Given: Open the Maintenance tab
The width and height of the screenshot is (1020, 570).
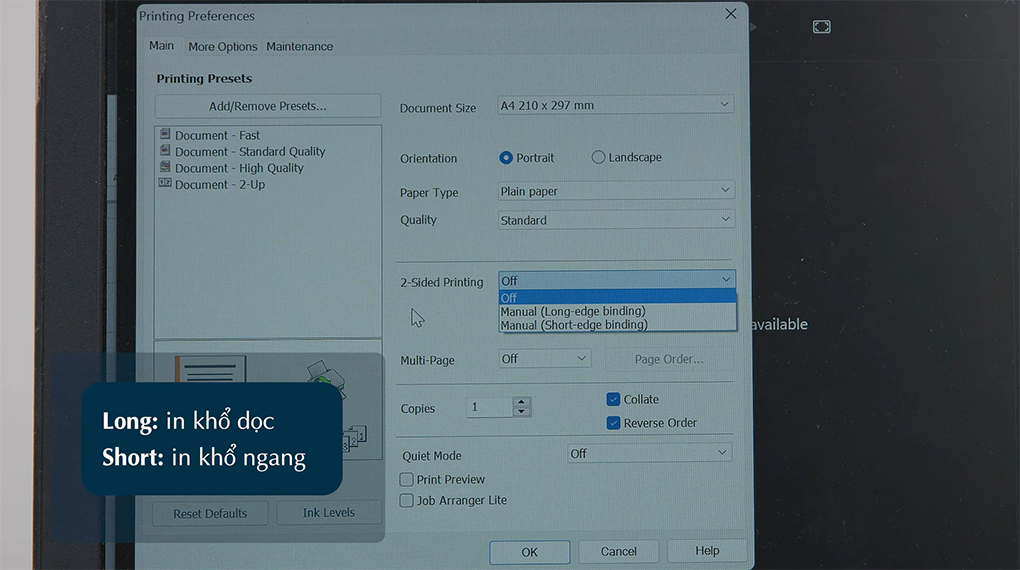Looking at the screenshot, I should tap(299, 47).
